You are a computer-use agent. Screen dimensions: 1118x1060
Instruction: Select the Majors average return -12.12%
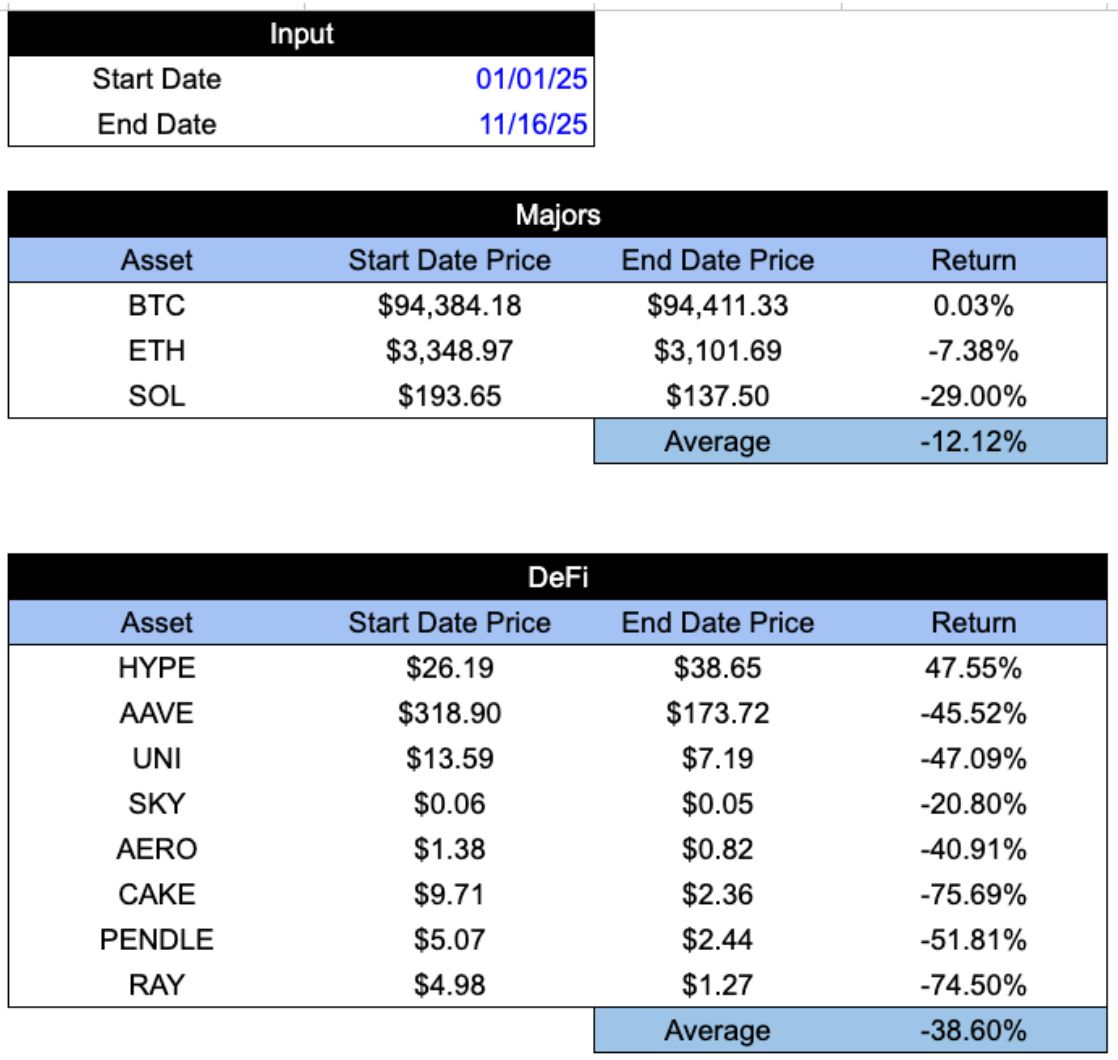pyautogui.click(x=973, y=441)
